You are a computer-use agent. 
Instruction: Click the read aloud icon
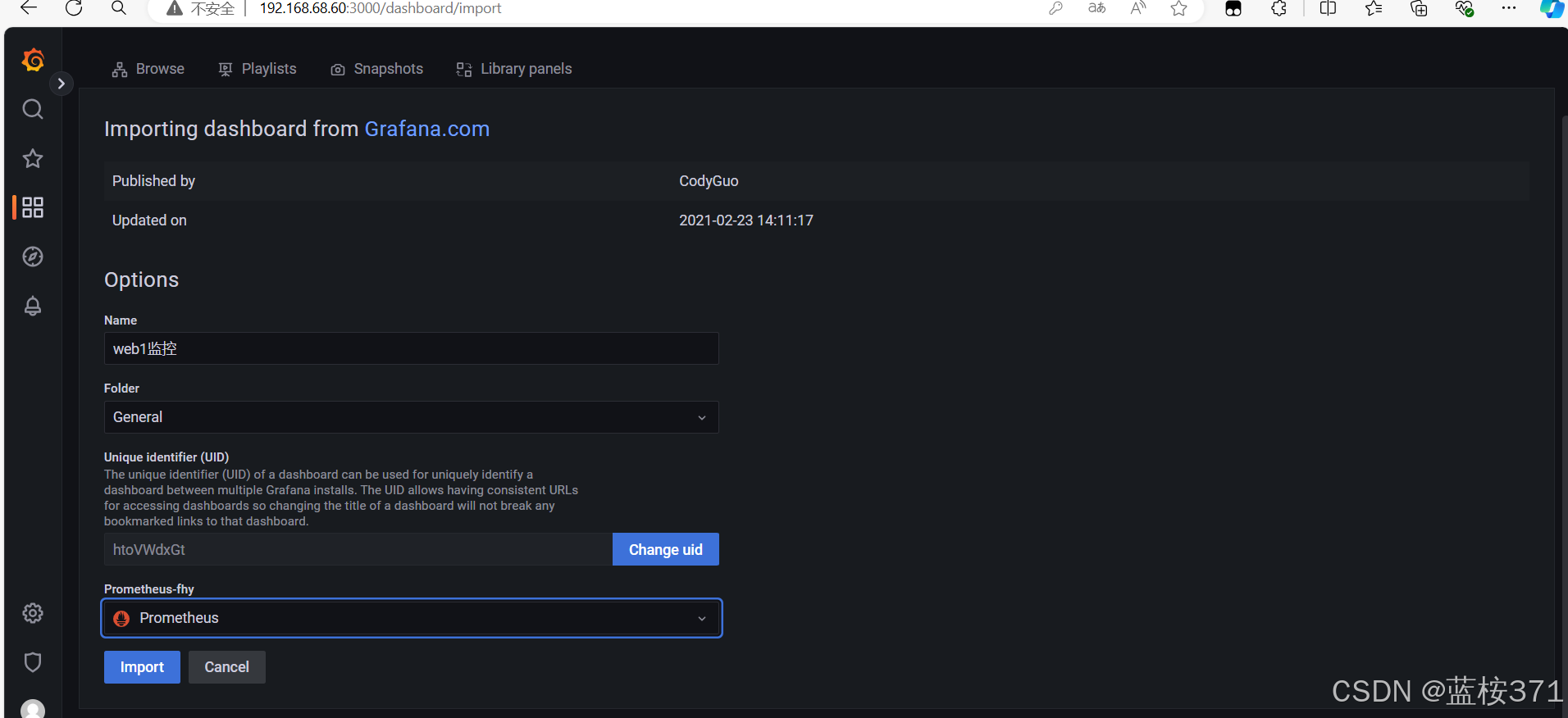1138,8
